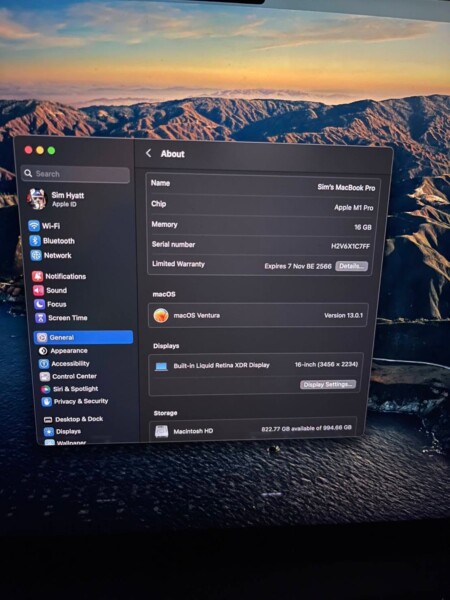
Task: Click warranty text Expires 7 Nov BE 2566
Action: click(298, 266)
